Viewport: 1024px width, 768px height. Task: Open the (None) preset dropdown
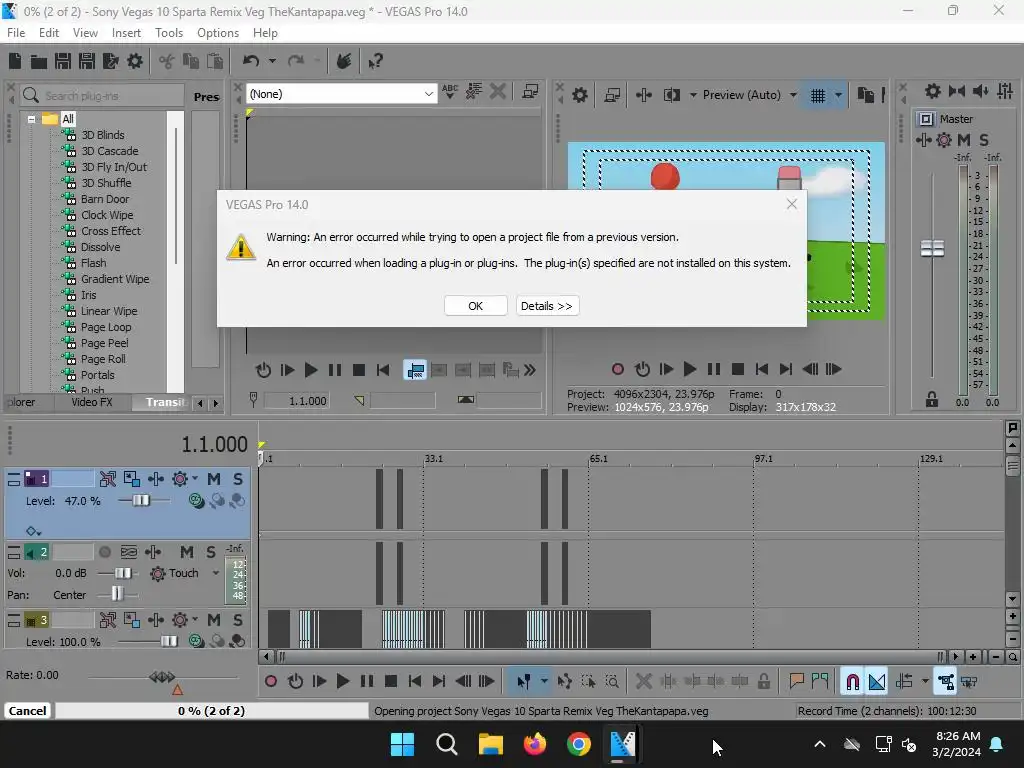[x=342, y=94]
